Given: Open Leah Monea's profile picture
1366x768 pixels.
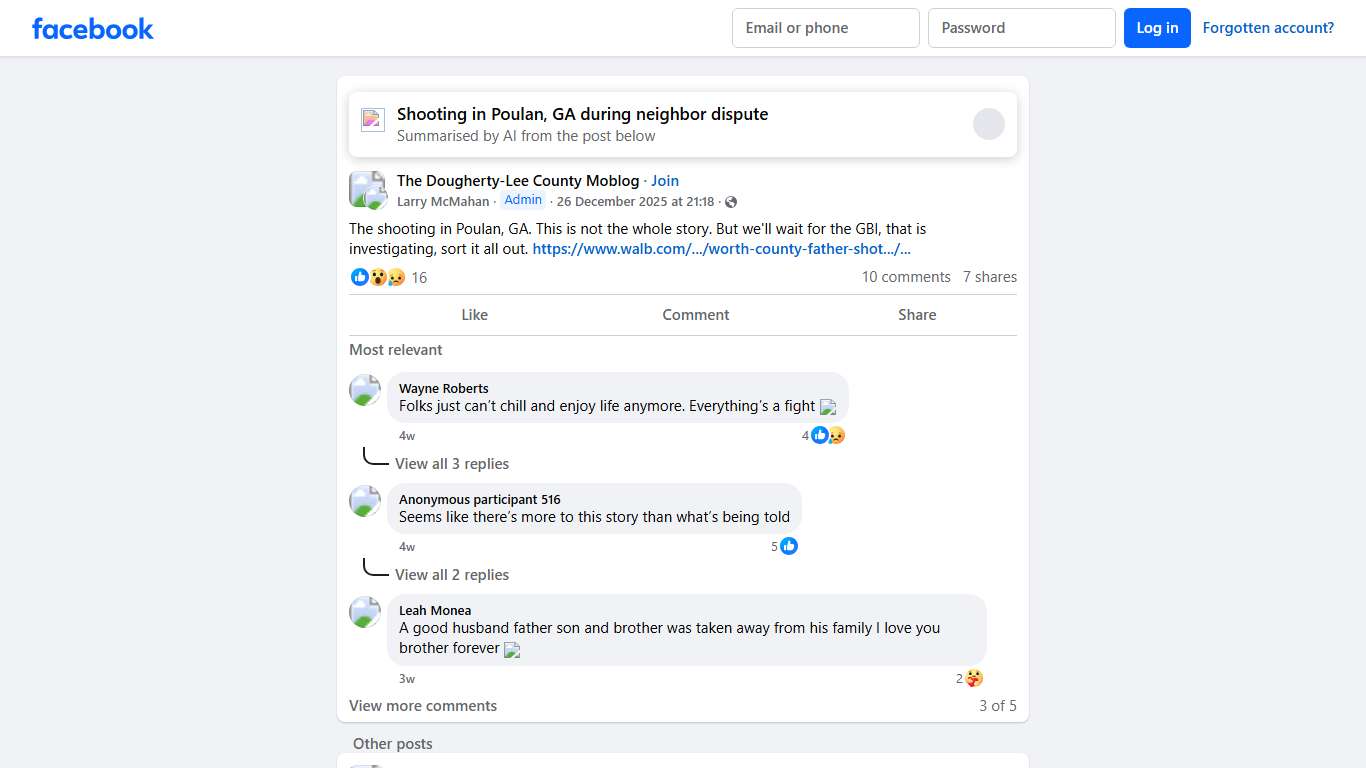Looking at the screenshot, I should (x=365, y=612).
